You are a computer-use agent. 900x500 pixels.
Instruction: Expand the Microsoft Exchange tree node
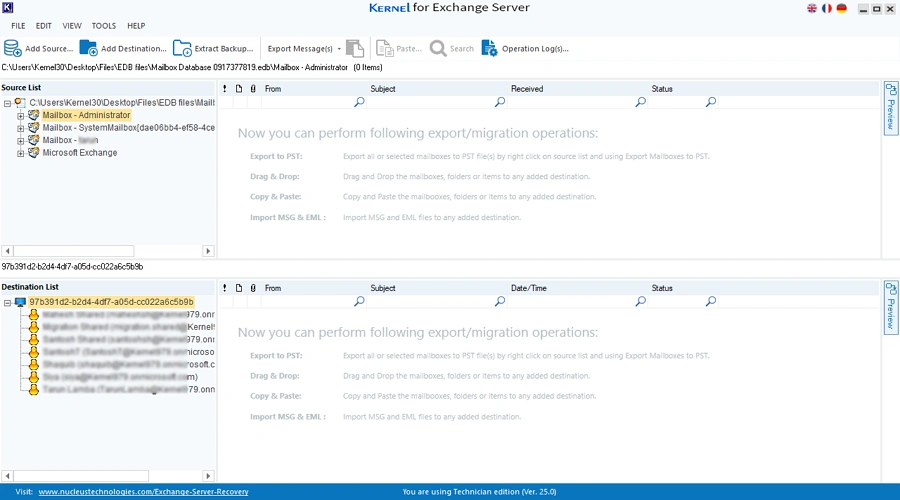tap(20, 153)
